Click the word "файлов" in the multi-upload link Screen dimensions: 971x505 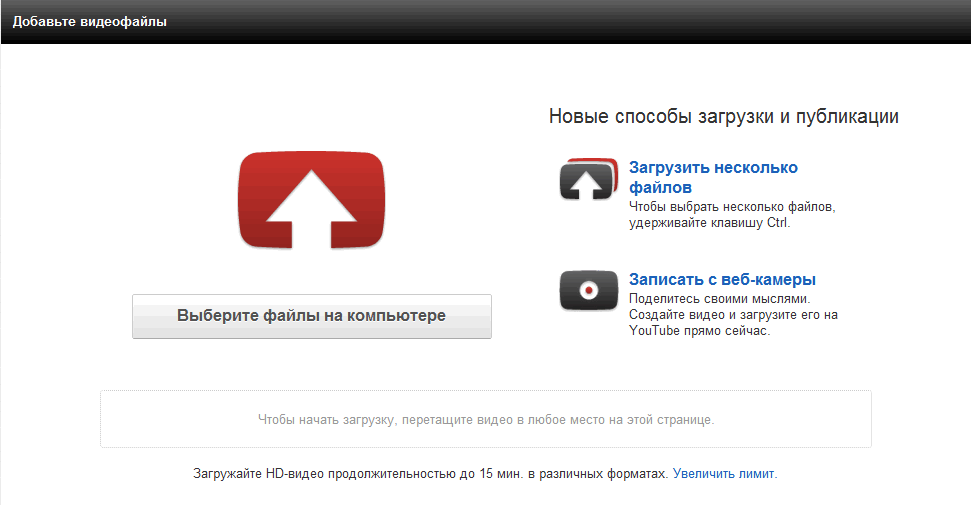pos(660,188)
